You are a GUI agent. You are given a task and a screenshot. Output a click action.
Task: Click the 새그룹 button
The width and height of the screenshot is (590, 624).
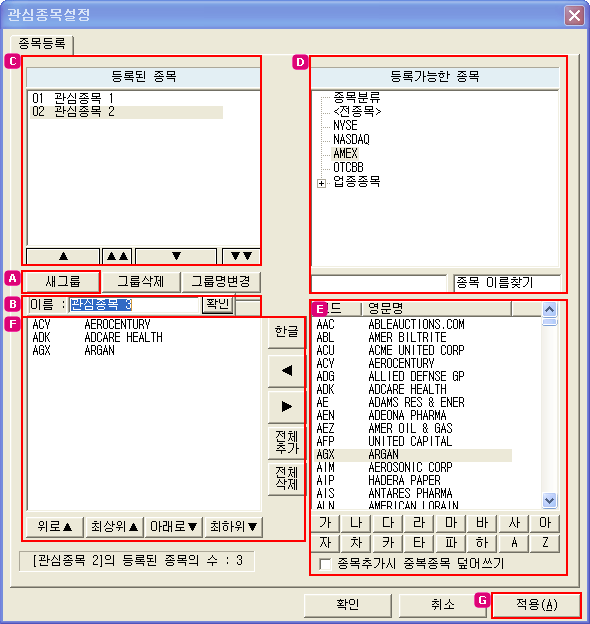point(62,282)
